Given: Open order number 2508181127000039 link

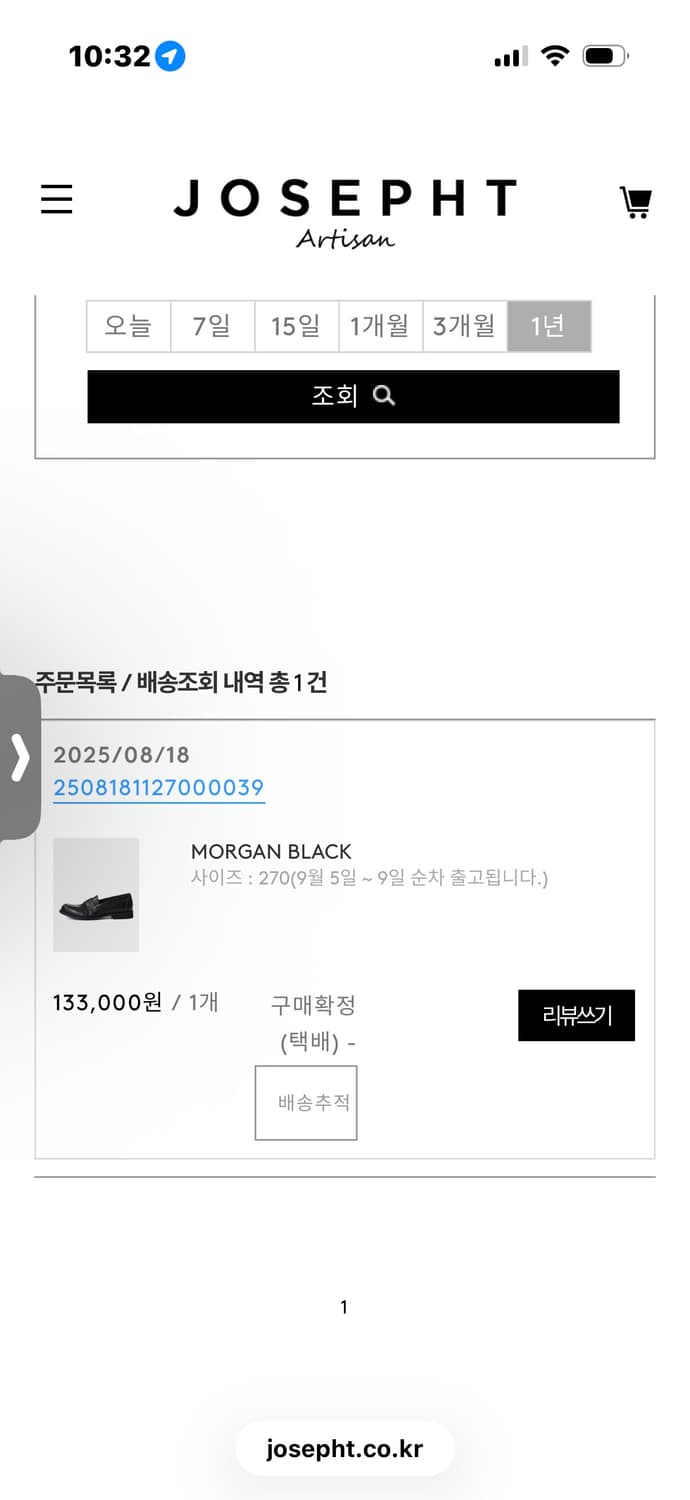Looking at the screenshot, I should pos(158,788).
